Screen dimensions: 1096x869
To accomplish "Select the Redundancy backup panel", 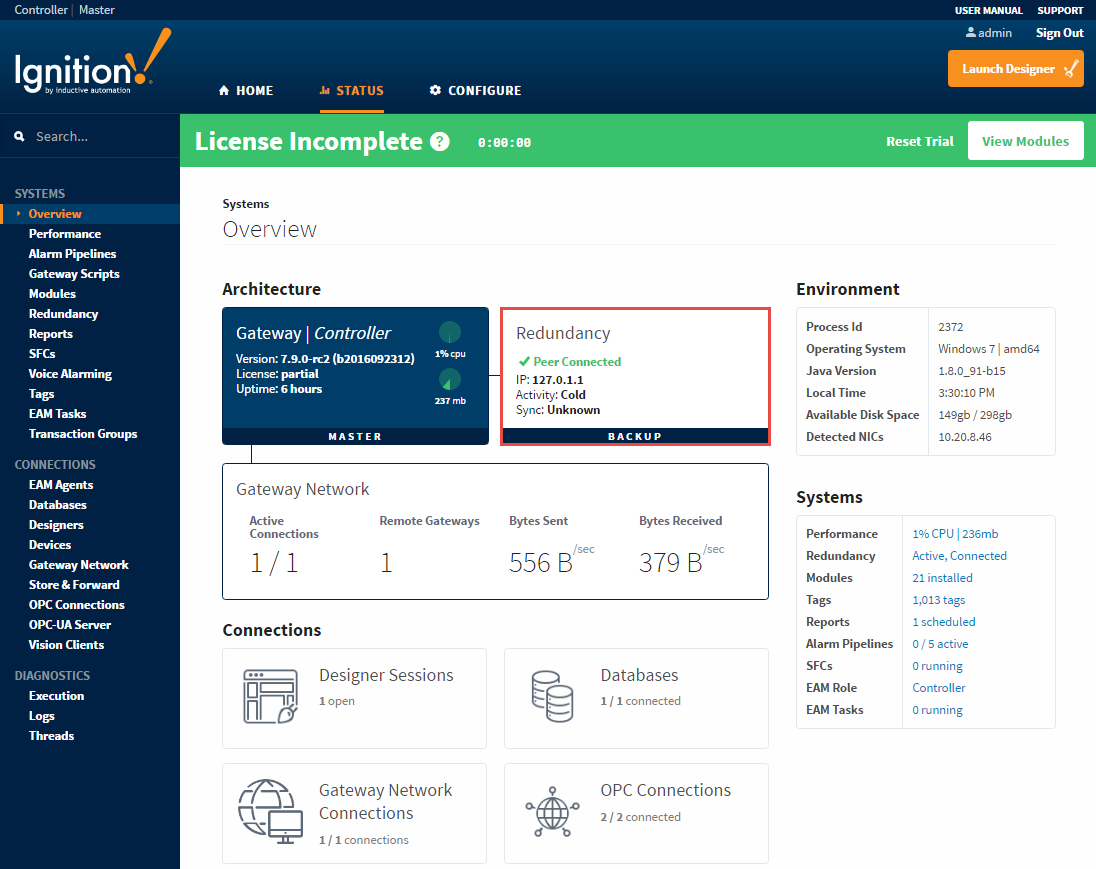I will (x=635, y=376).
